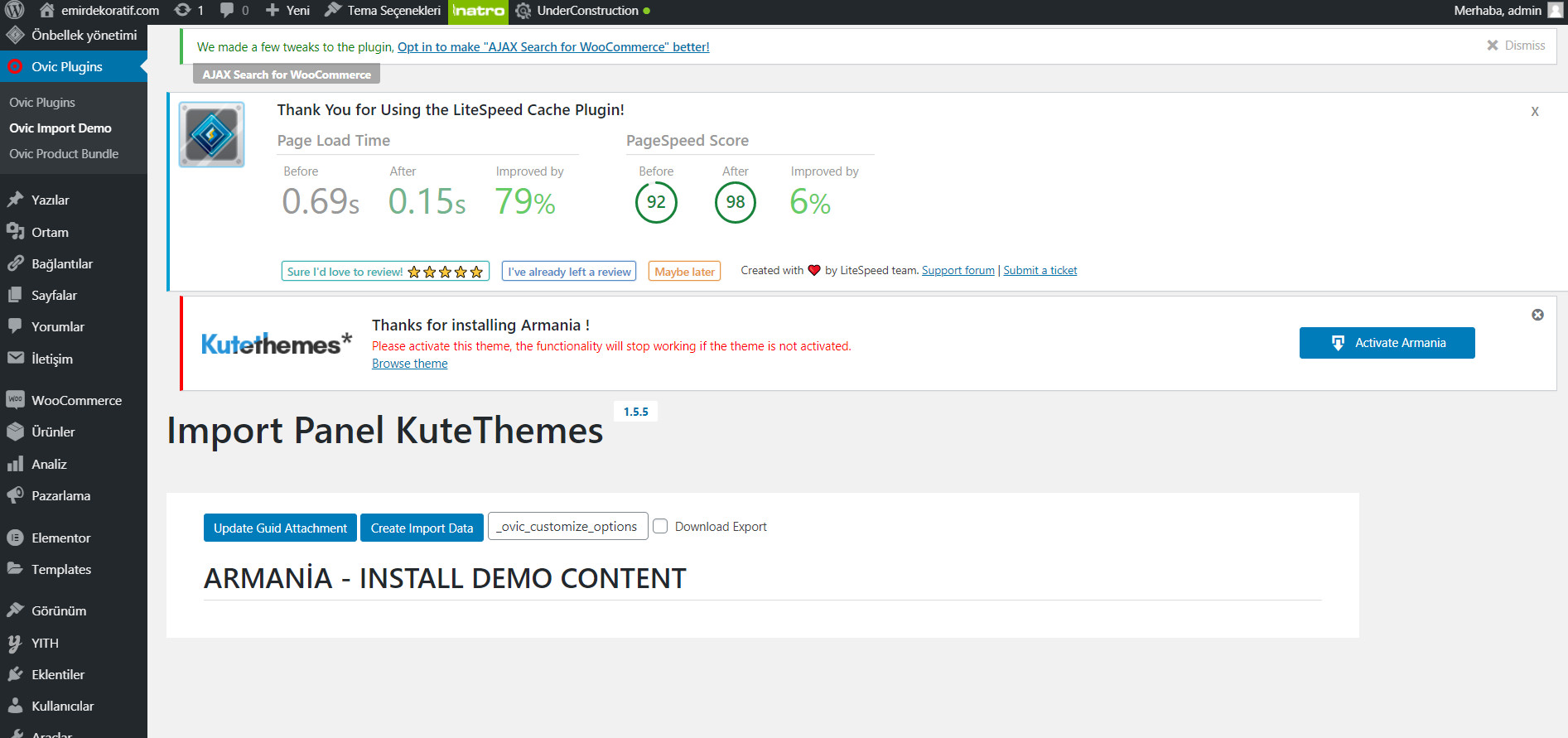Click the Ürünler box icon
1568x738 pixels.
15,432
